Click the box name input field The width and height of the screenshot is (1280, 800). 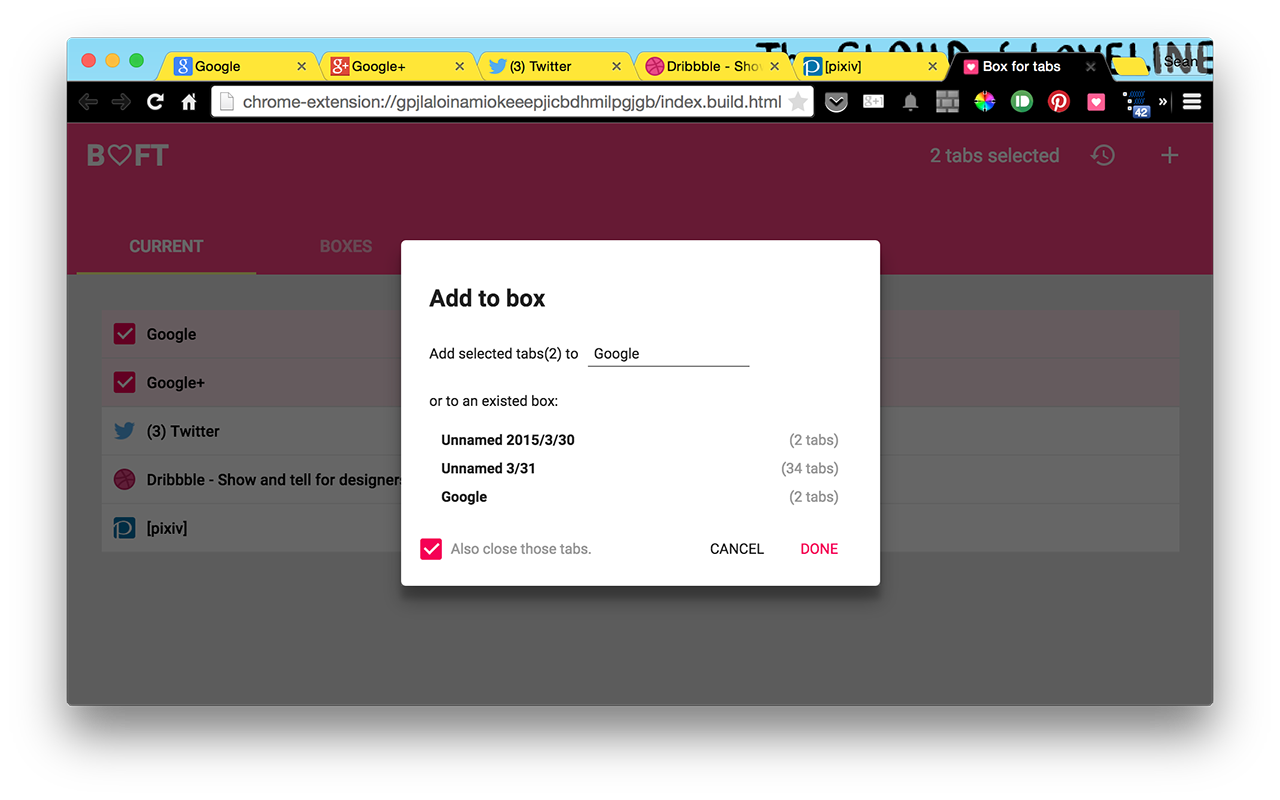coord(668,354)
